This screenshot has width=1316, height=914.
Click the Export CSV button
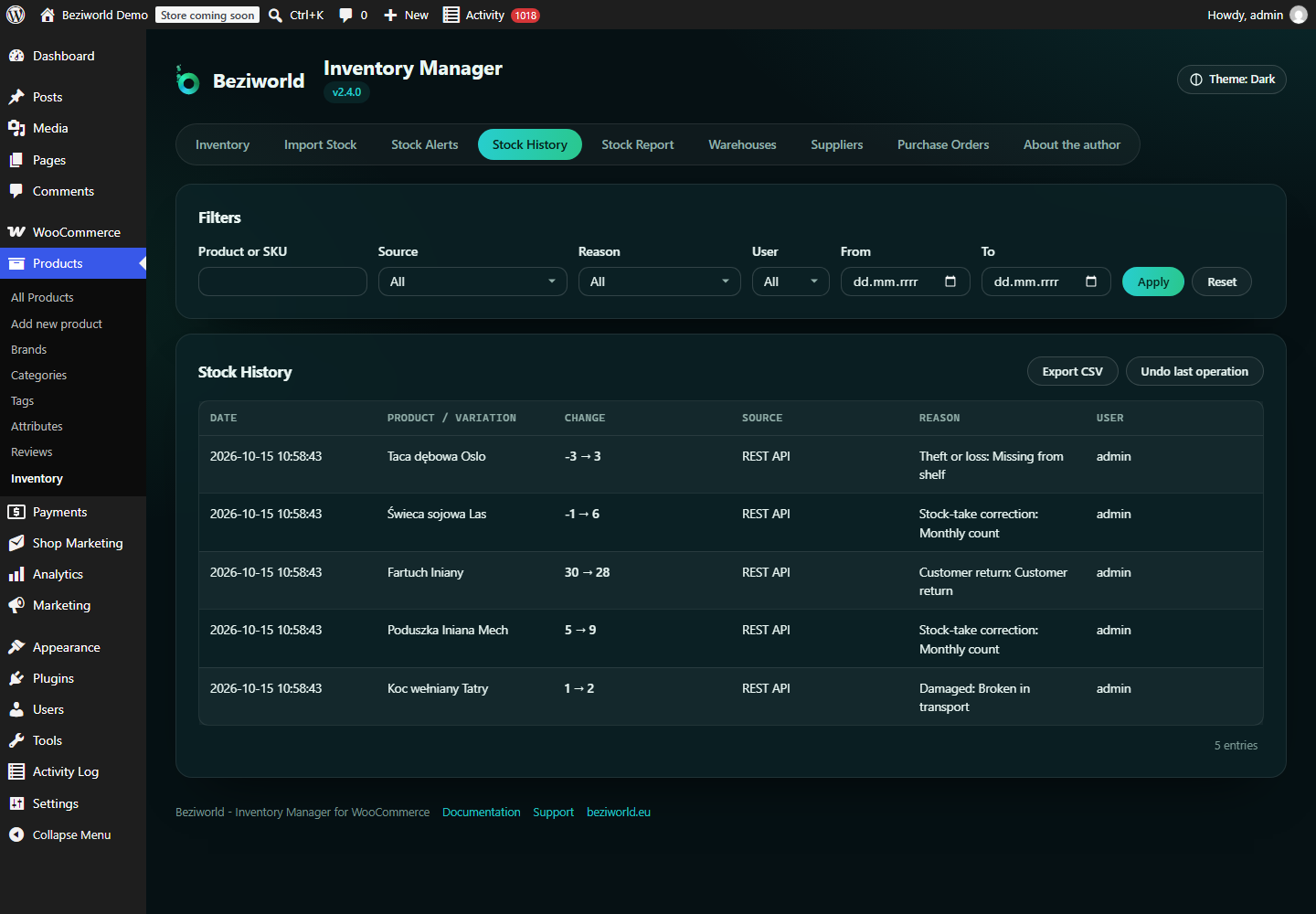1073,371
